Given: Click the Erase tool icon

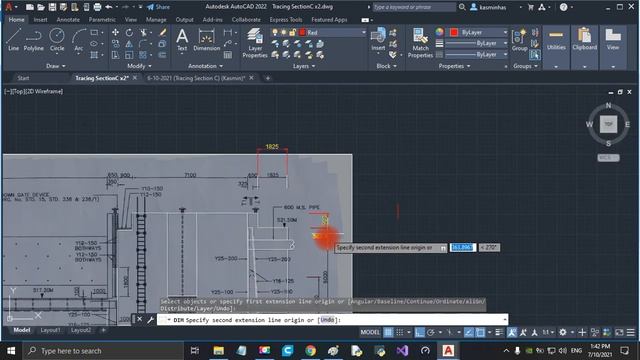Looking at the screenshot, I should (x=162, y=32).
